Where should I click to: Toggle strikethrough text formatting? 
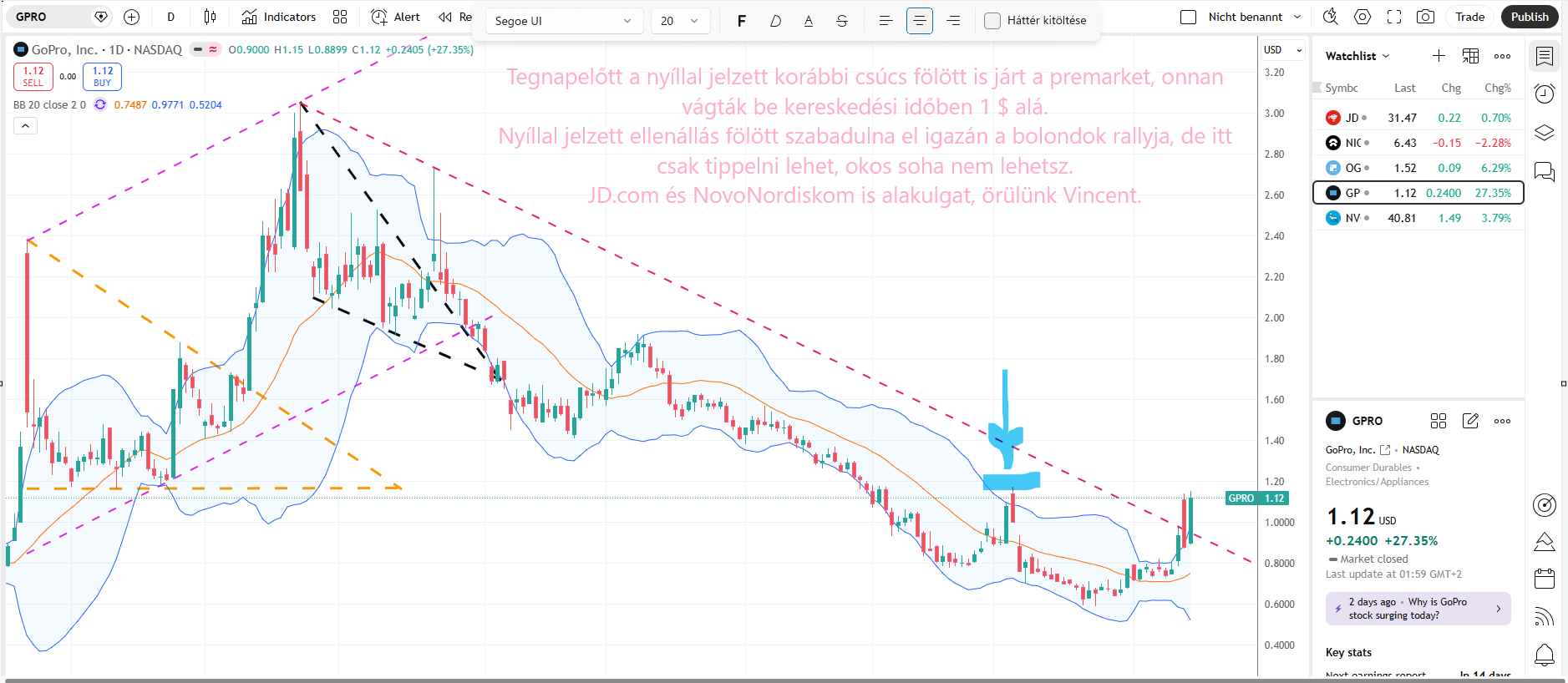842,21
